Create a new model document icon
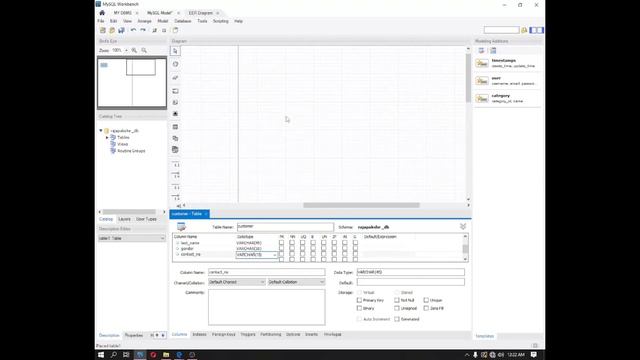This screenshot has height=360, width=640. pos(103,30)
